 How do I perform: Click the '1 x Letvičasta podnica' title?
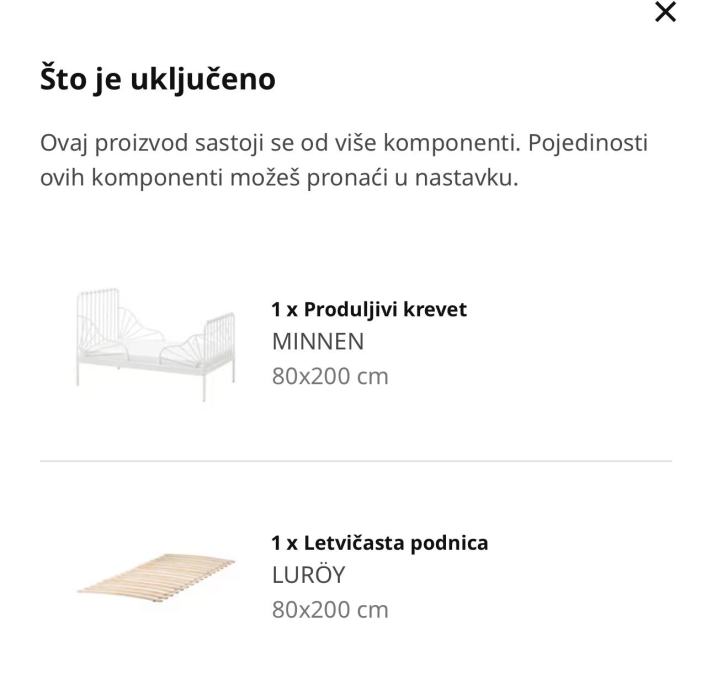point(380,543)
